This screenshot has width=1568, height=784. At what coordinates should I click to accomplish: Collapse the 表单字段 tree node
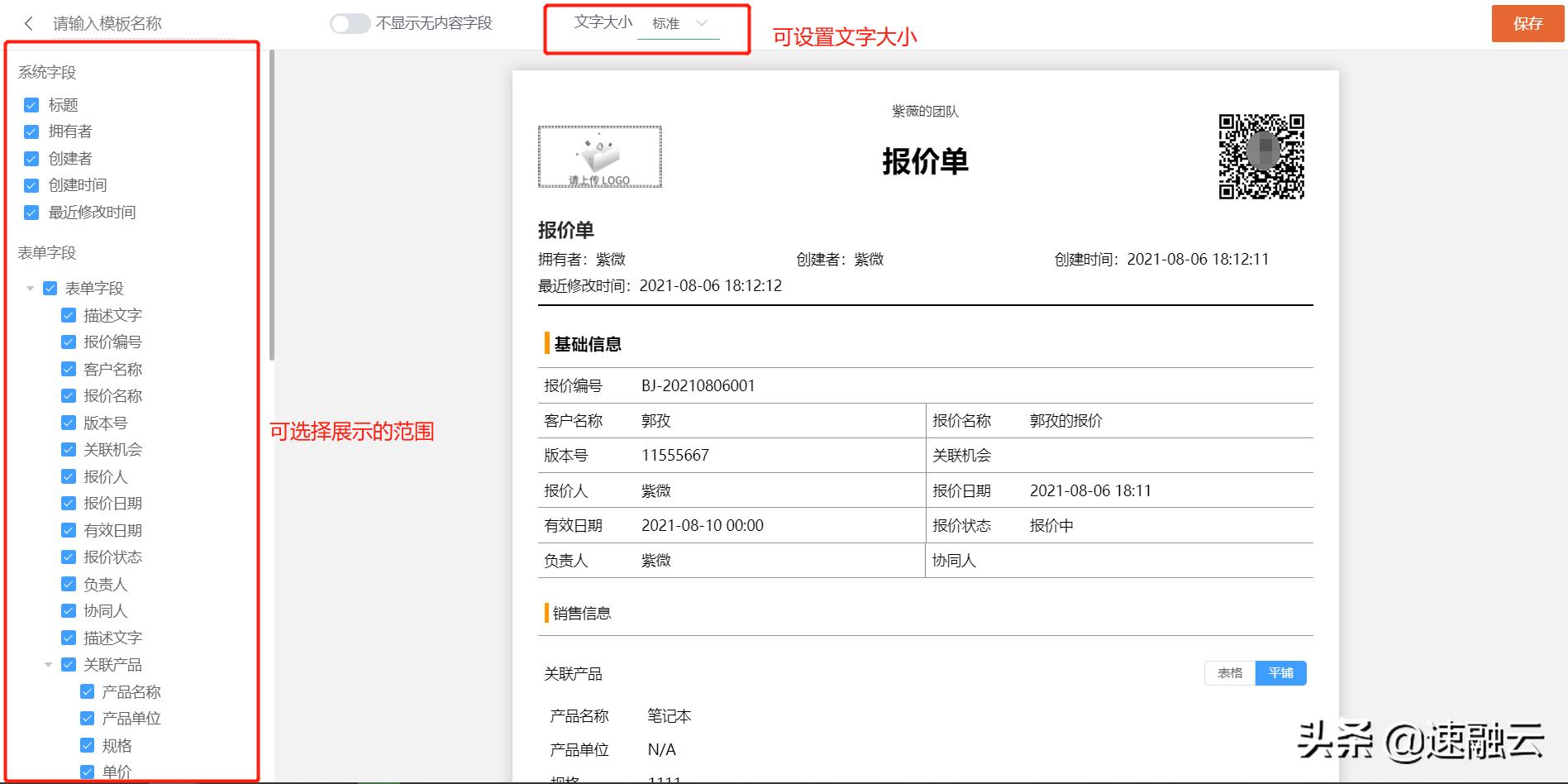pyautogui.click(x=29, y=288)
